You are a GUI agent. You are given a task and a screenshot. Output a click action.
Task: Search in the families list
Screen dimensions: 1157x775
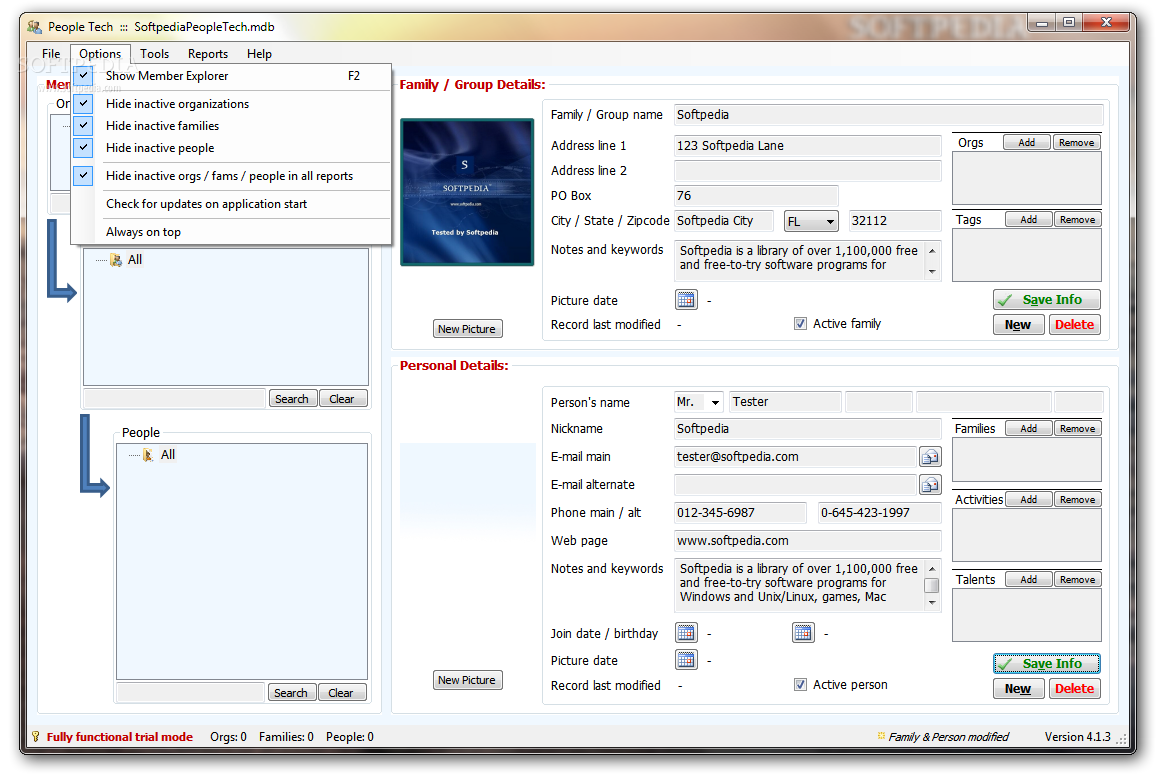tap(292, 399)
